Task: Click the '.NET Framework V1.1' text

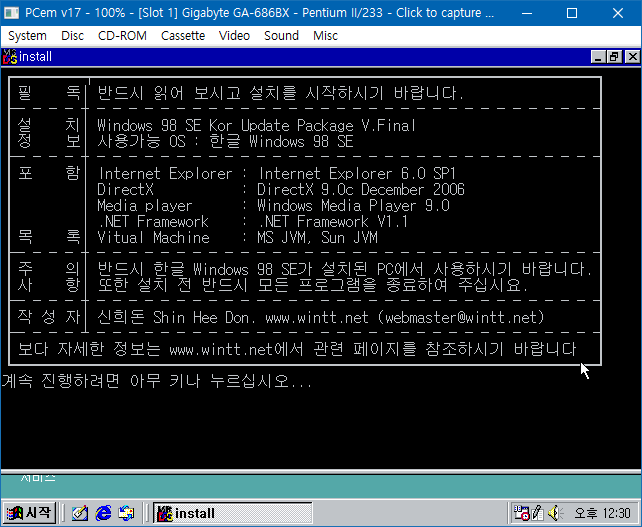Action: coord(333,222)
